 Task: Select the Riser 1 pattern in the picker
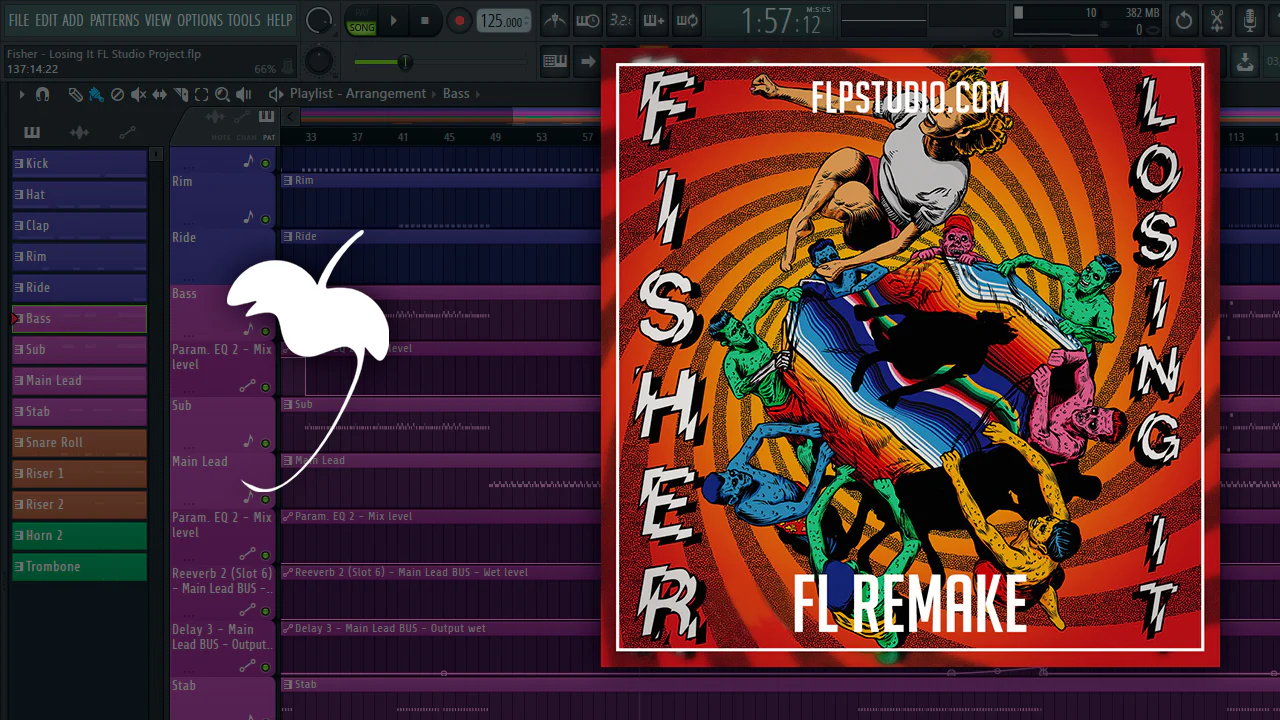[79, 474]
